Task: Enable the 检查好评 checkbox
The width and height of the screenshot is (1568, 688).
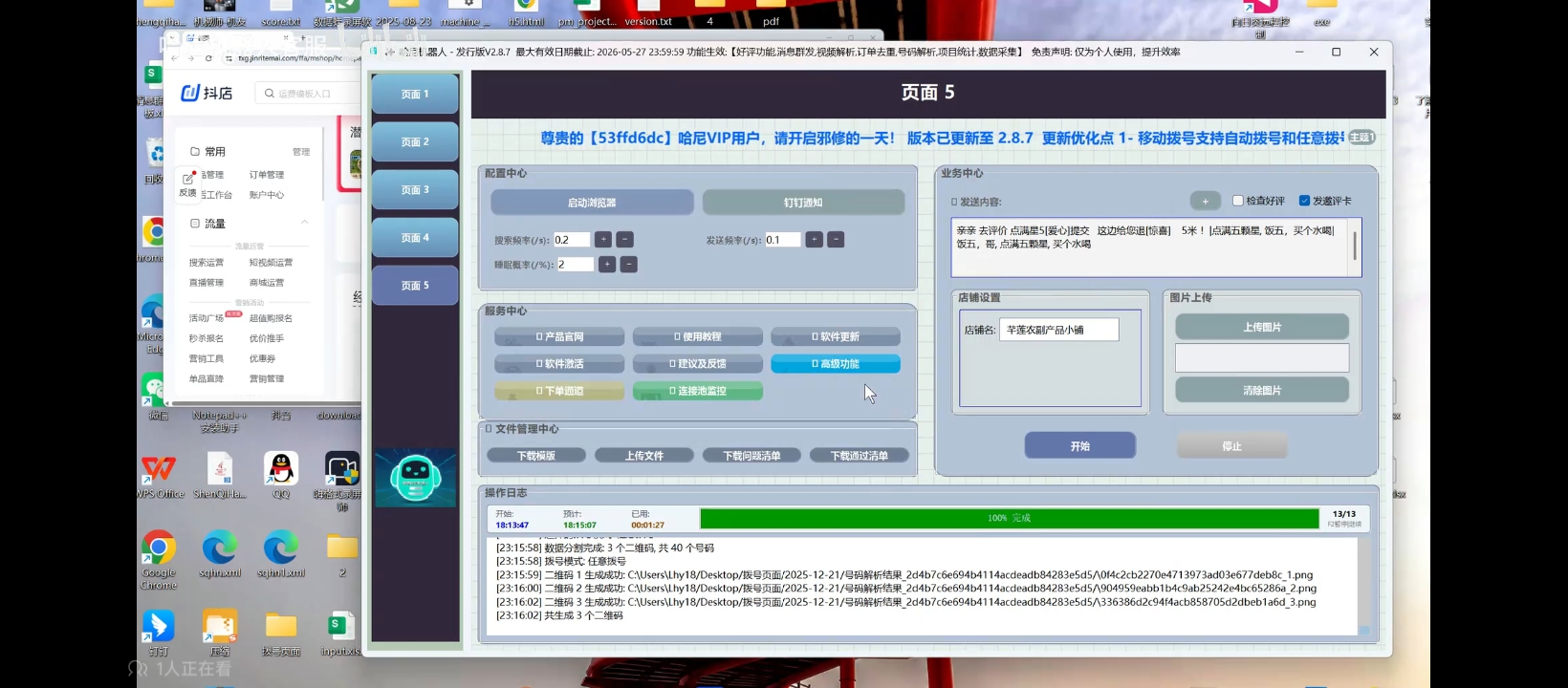Action: coord(1238,201)
